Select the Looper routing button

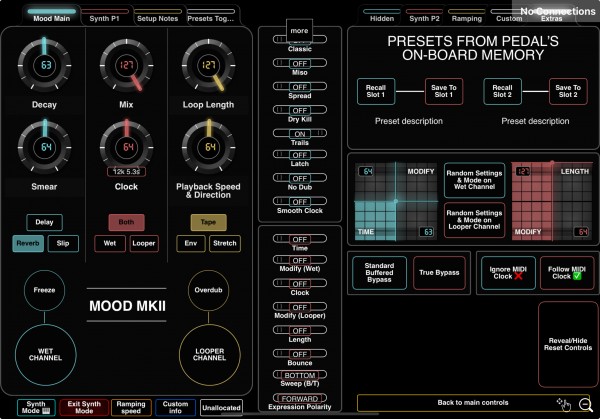(x=143, y=243)
